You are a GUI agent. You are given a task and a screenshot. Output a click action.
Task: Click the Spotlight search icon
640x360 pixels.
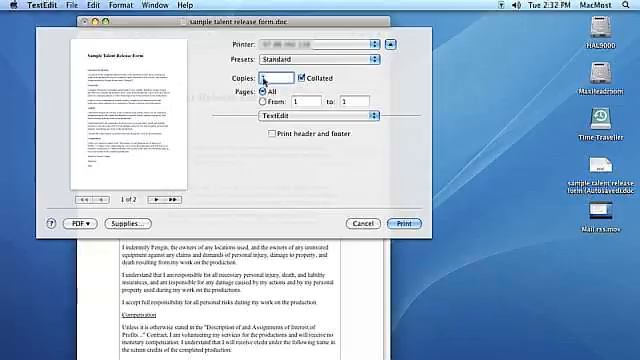[626, 5]
